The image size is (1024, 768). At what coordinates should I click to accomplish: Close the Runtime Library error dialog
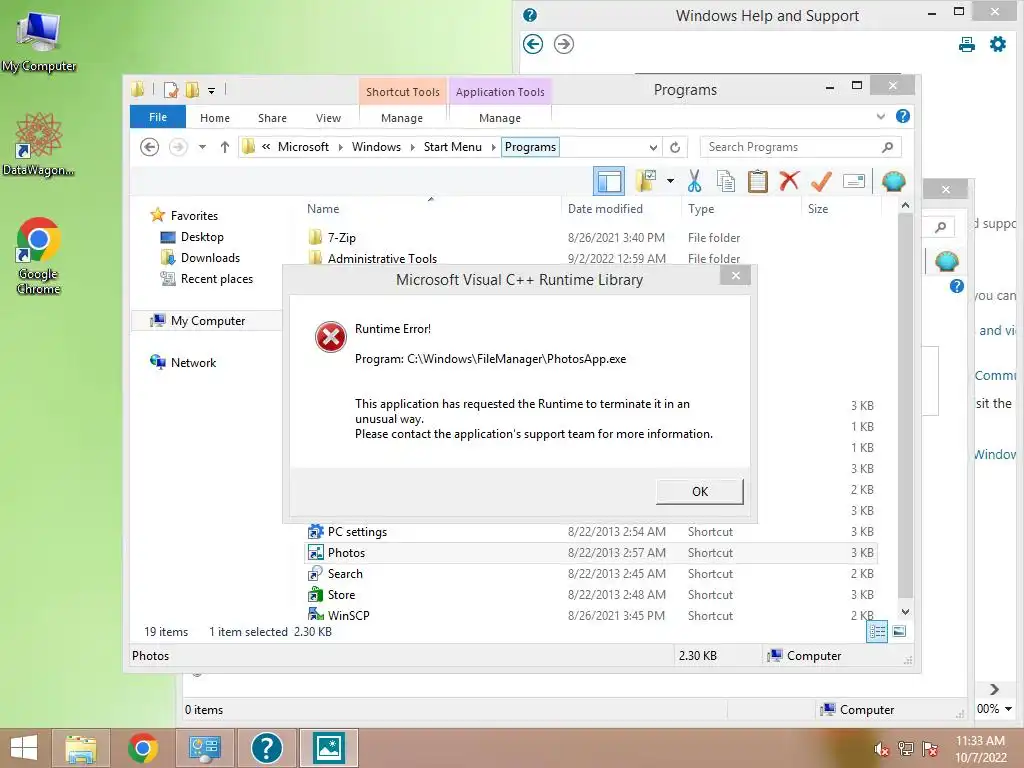click(735, 276)
